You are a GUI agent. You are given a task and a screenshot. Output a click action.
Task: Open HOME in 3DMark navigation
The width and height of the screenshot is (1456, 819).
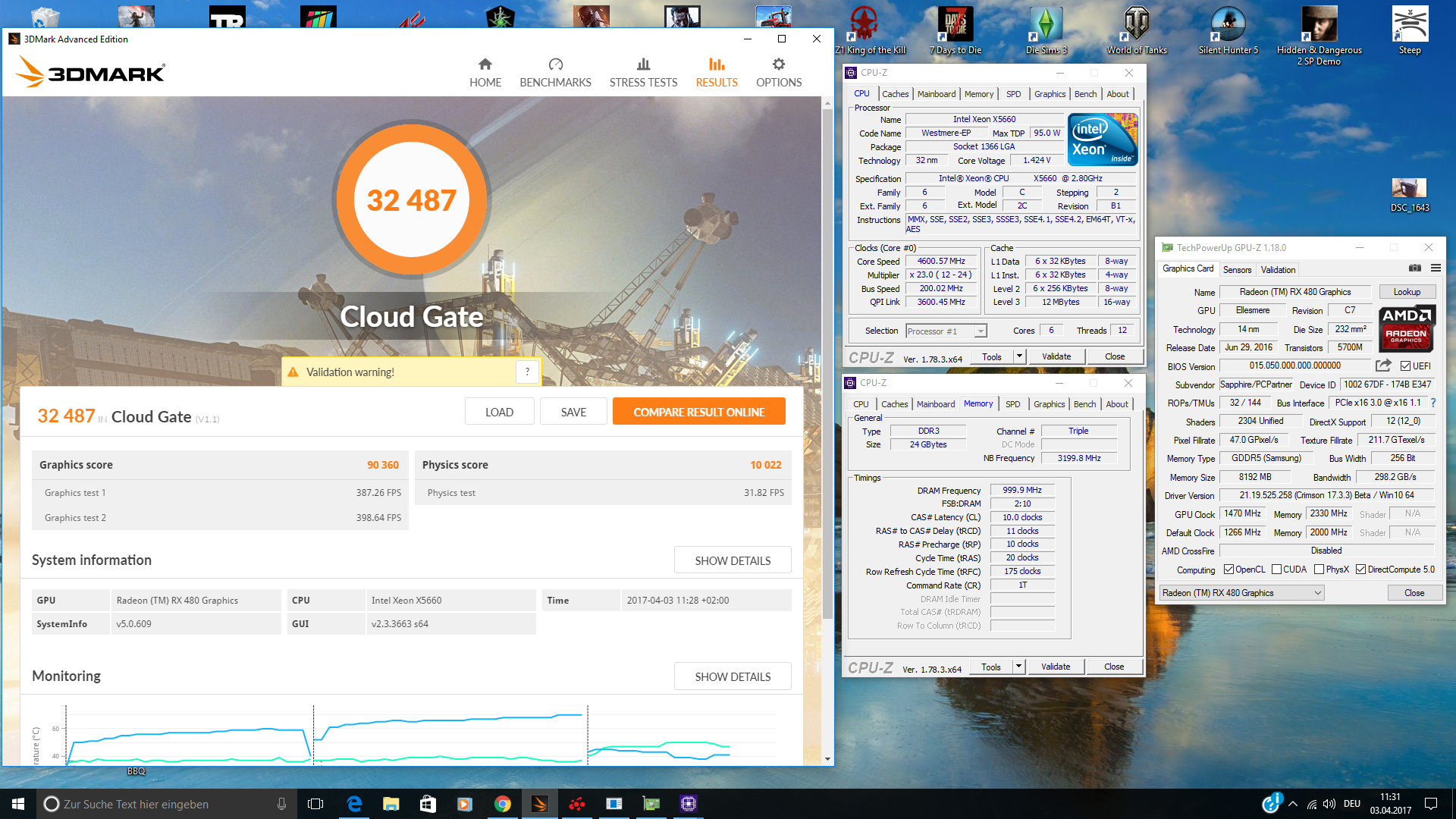pos(485,73)
